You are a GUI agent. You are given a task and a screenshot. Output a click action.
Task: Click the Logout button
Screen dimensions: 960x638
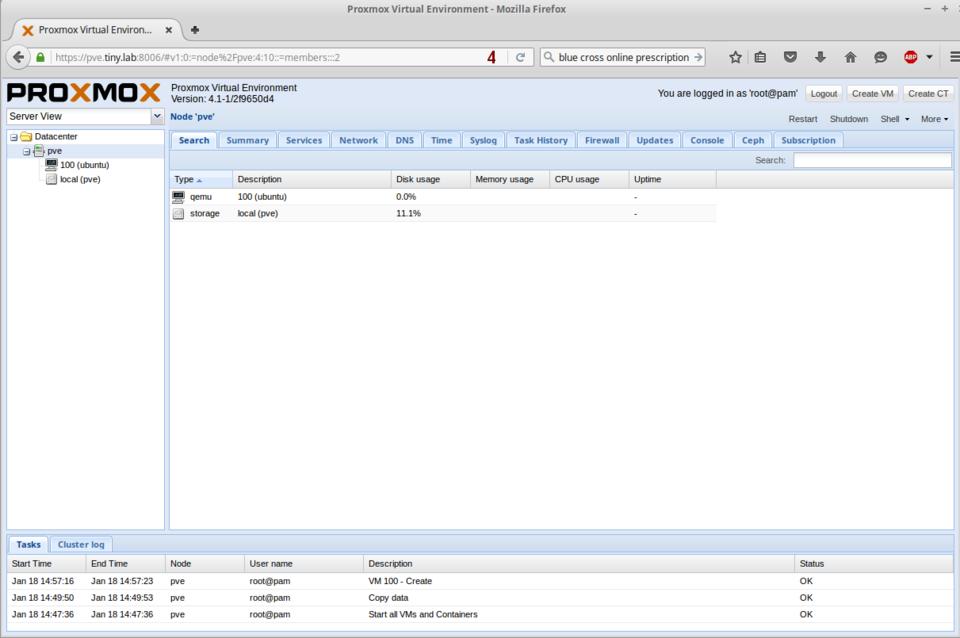pyautogui.click(x=823, y=93)
